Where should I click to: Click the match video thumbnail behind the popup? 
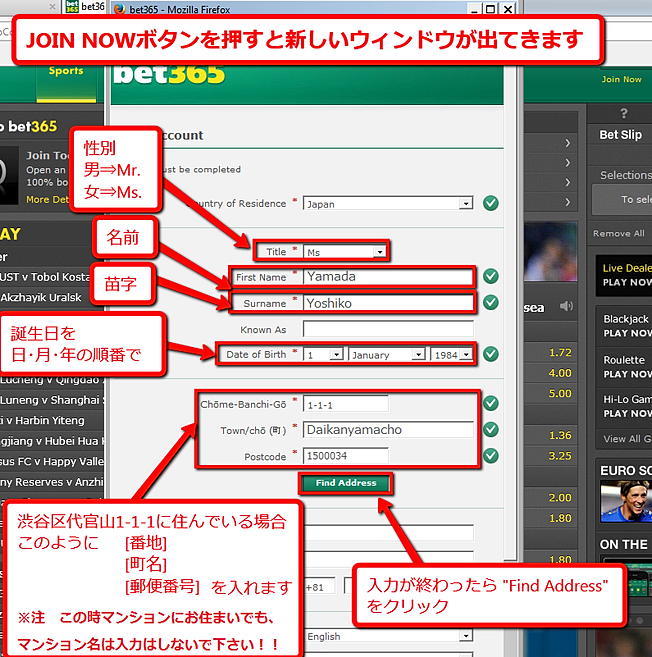(x=550, y=251)
